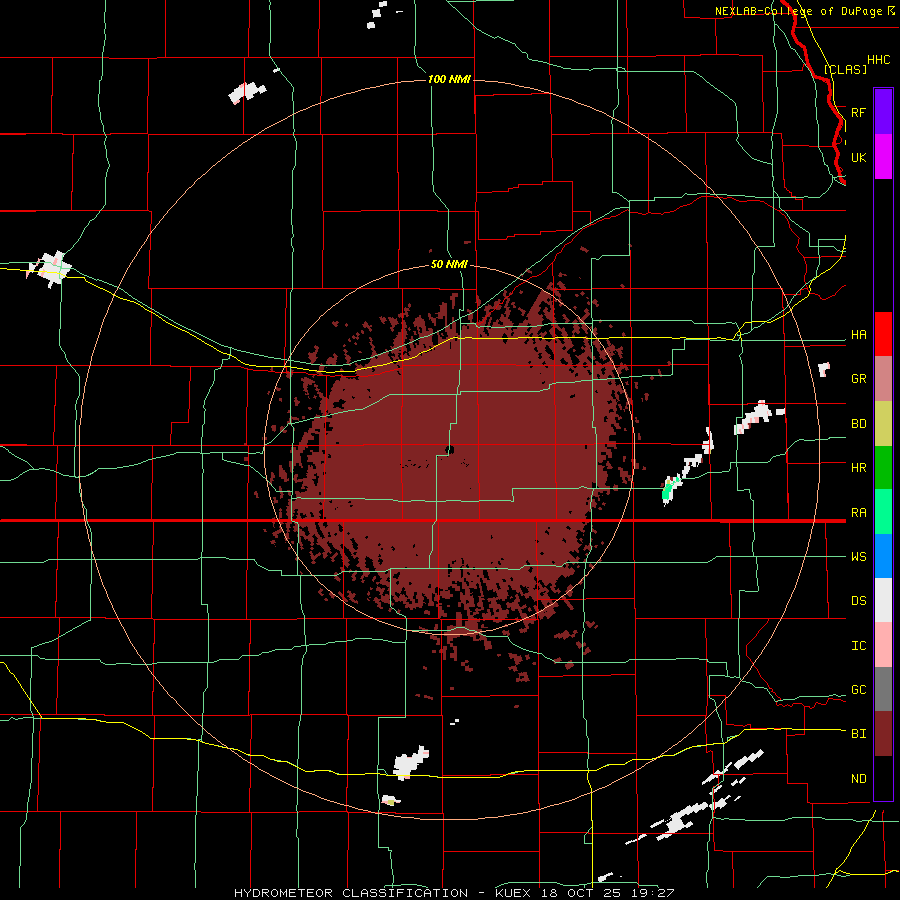Click the '50 NMI' range ring label
Image resolution: width=900 pixels, height=900 pixels.
449,265
